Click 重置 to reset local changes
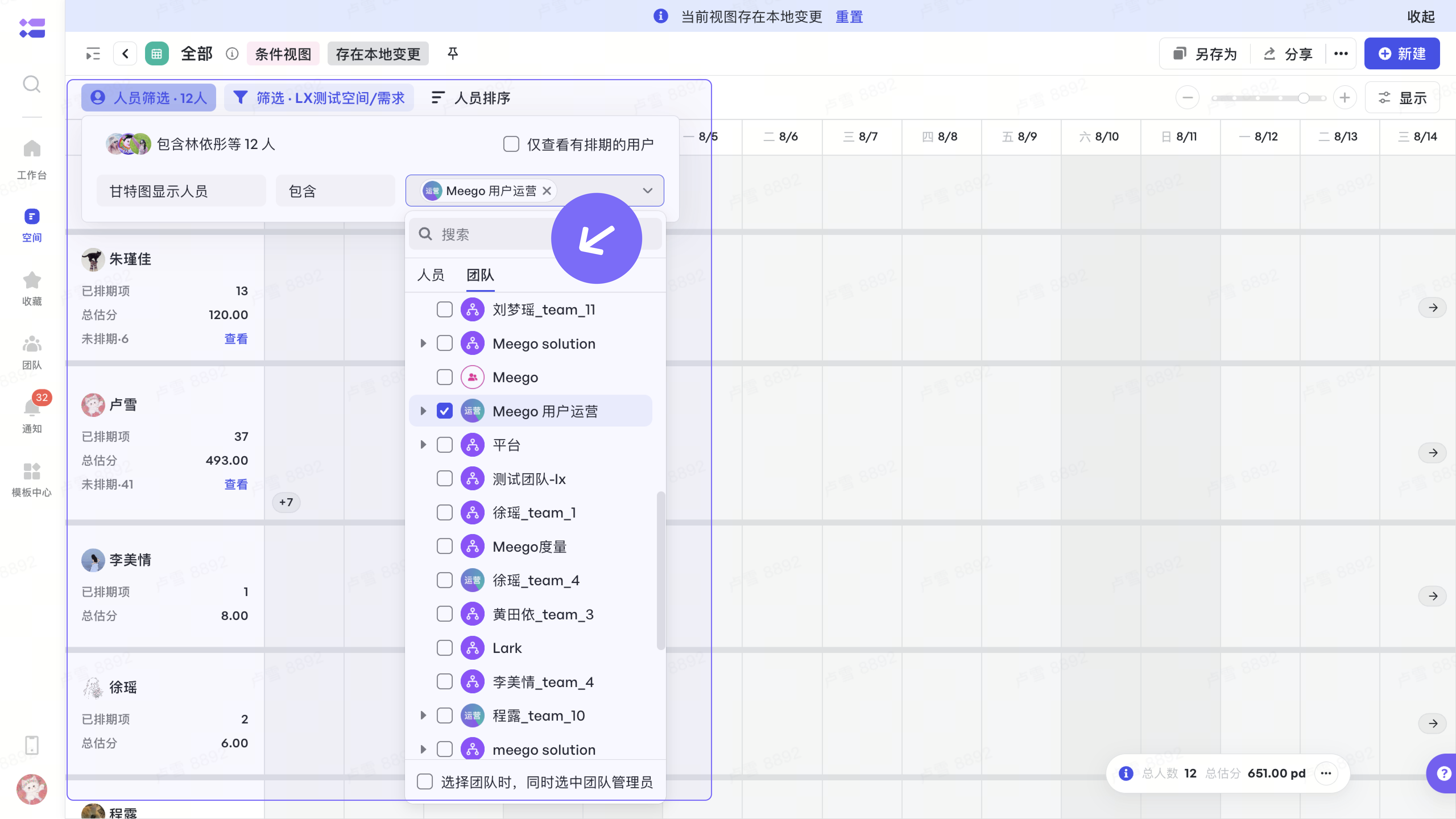This screenshot has width=1456, height=819. (x=849, y=17)
